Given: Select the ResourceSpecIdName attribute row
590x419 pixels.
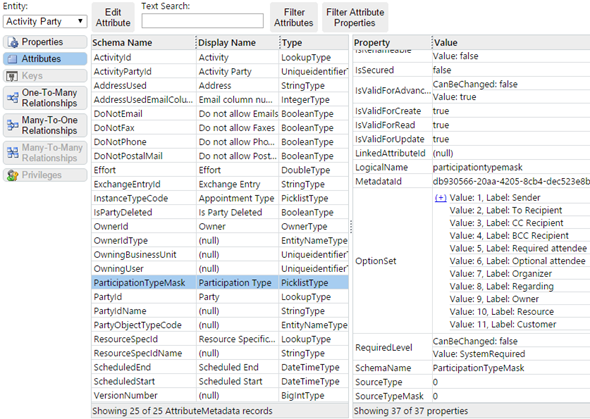Looking at the screenshot, I should (220, 353).
